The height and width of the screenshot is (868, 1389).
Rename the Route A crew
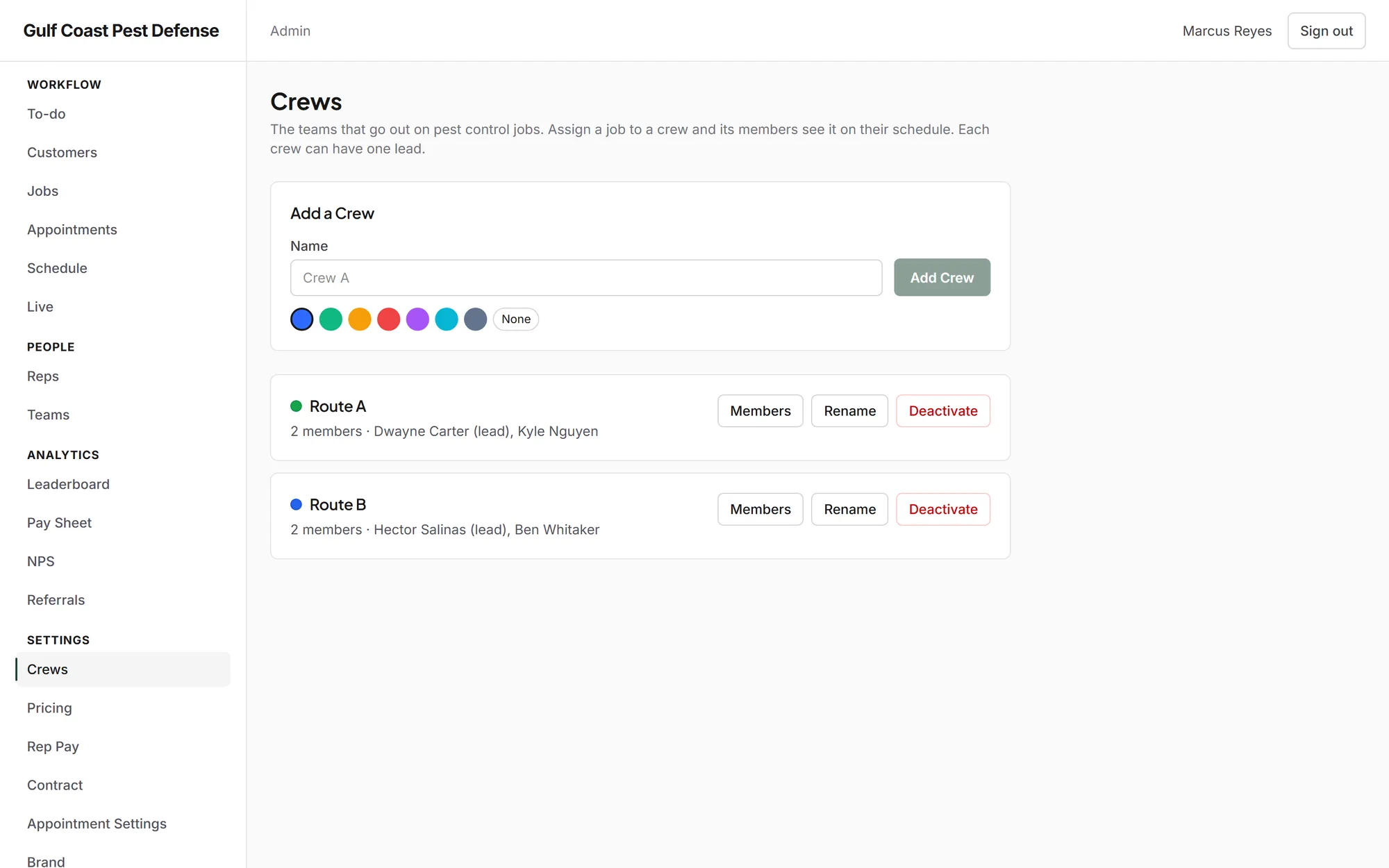850,411
